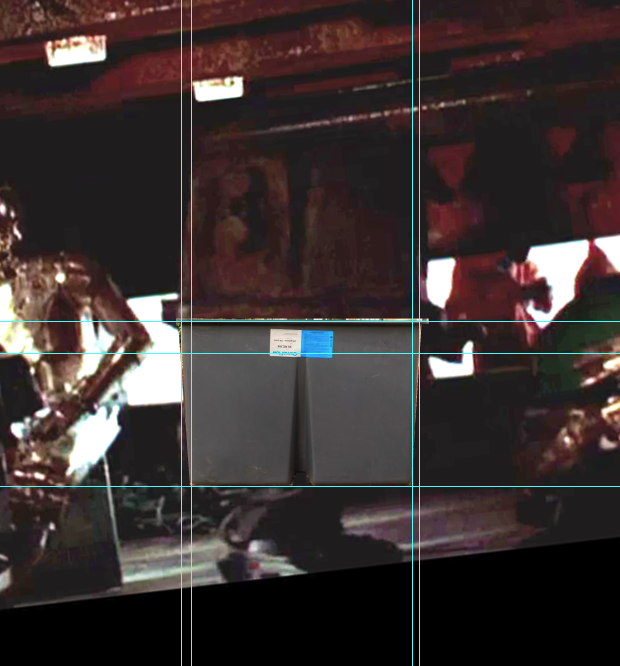
Task: Click the large ceiling light in the upper-left corner
Action: [x=76, y=51]
